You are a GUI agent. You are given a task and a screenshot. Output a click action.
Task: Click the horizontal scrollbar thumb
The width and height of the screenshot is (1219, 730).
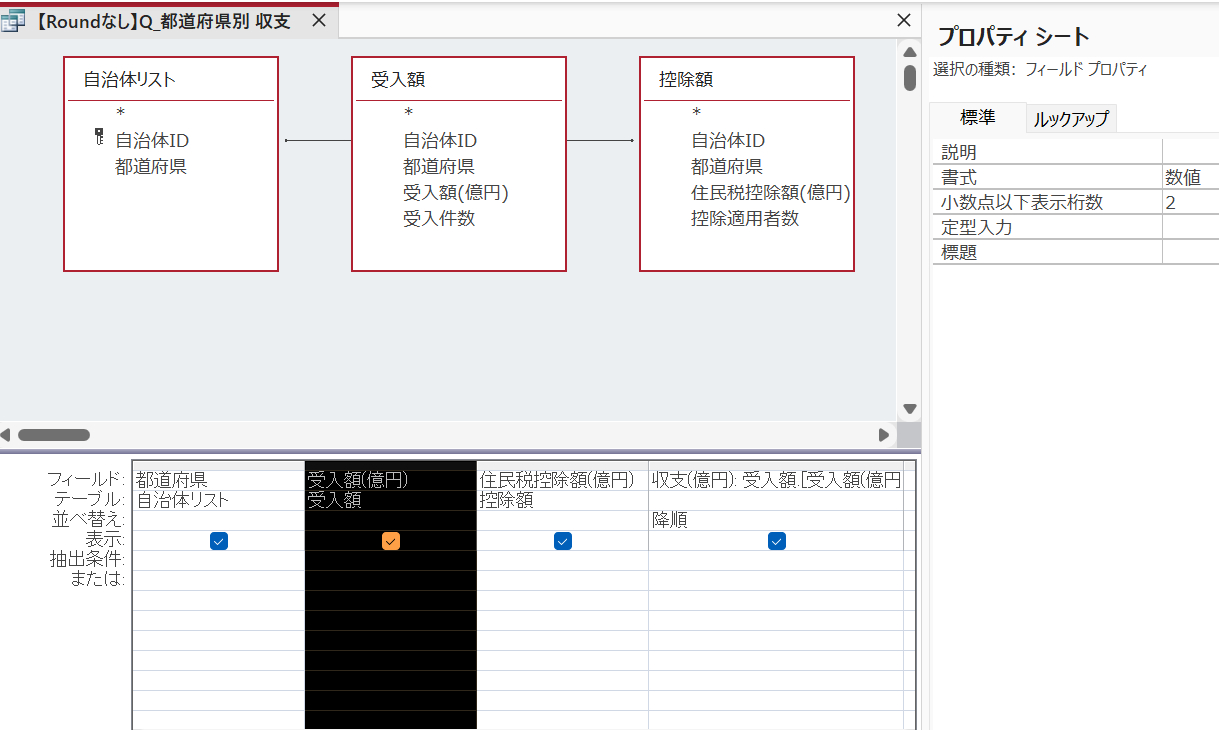pos(54,435)
